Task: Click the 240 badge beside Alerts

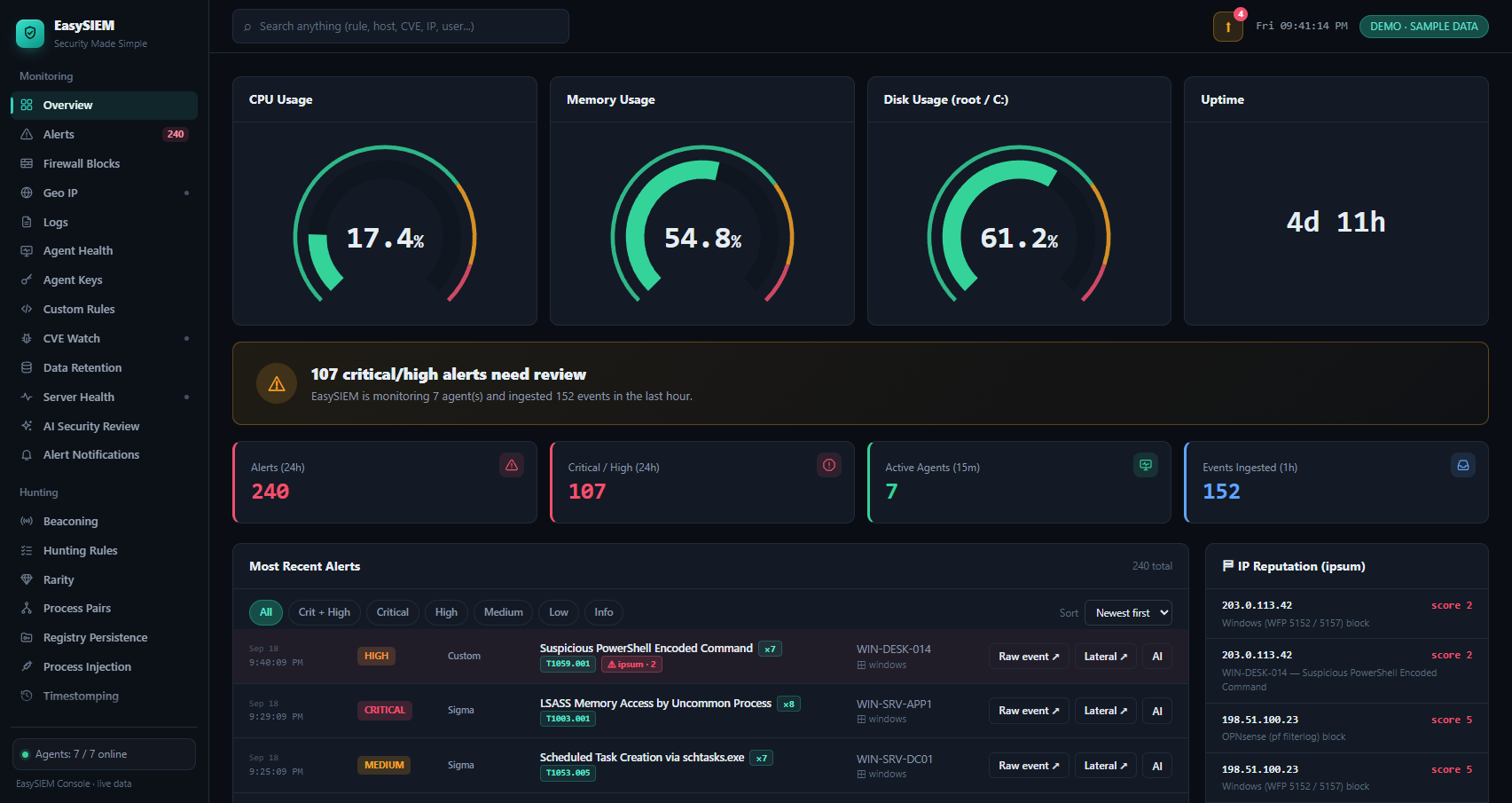Action: [176, 134]
